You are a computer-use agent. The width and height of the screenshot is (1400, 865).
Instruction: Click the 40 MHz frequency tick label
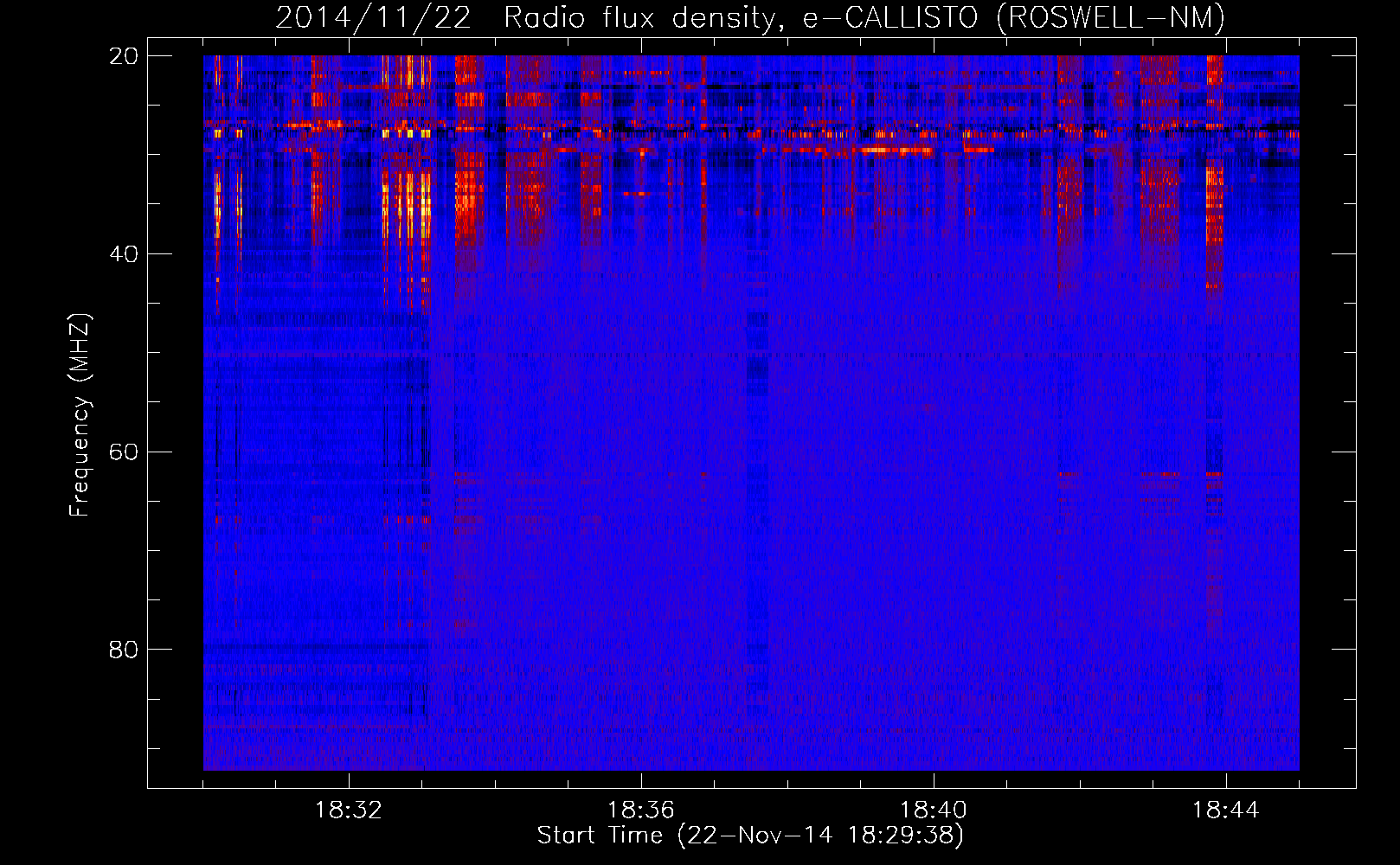pyautogui.click(x=124, y=253)
